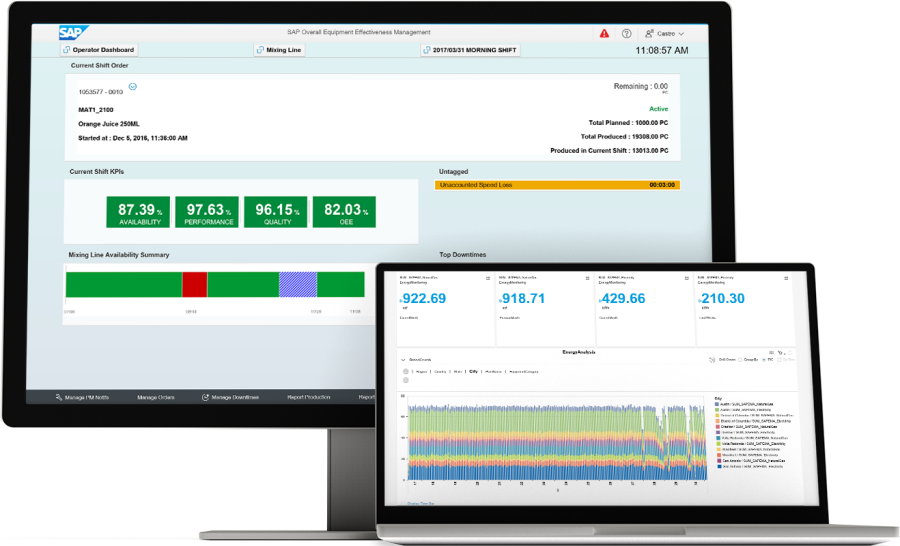Open the menu icon on the 922.69 tile
This screenshot has height=546, width=900.
[488, 278]
